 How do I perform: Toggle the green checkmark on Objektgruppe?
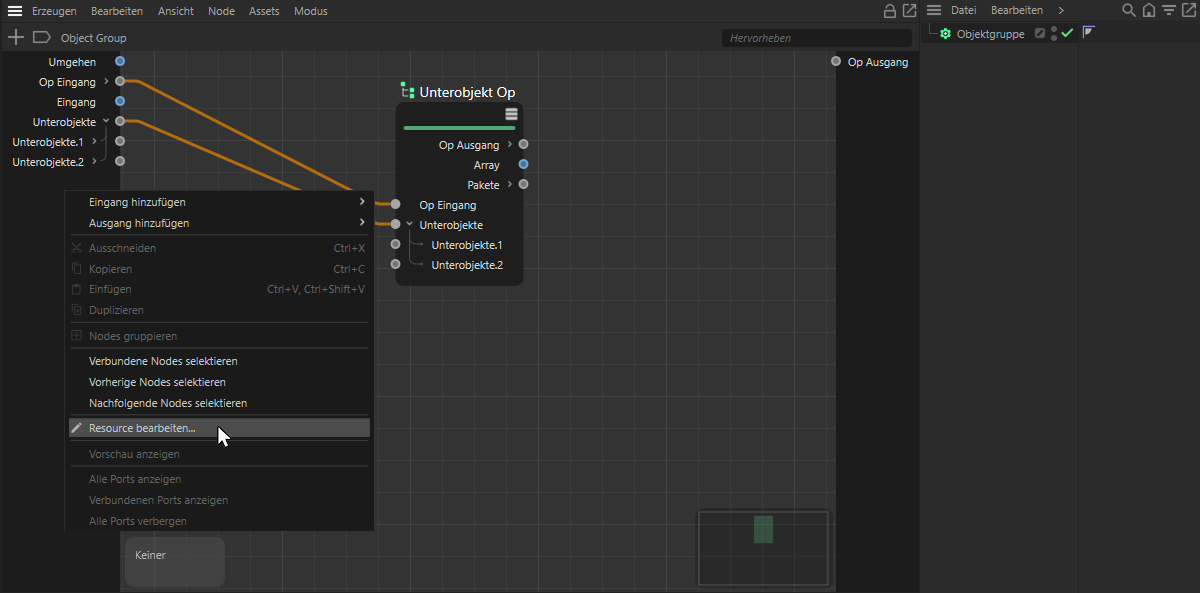[x=1067, y=33]
